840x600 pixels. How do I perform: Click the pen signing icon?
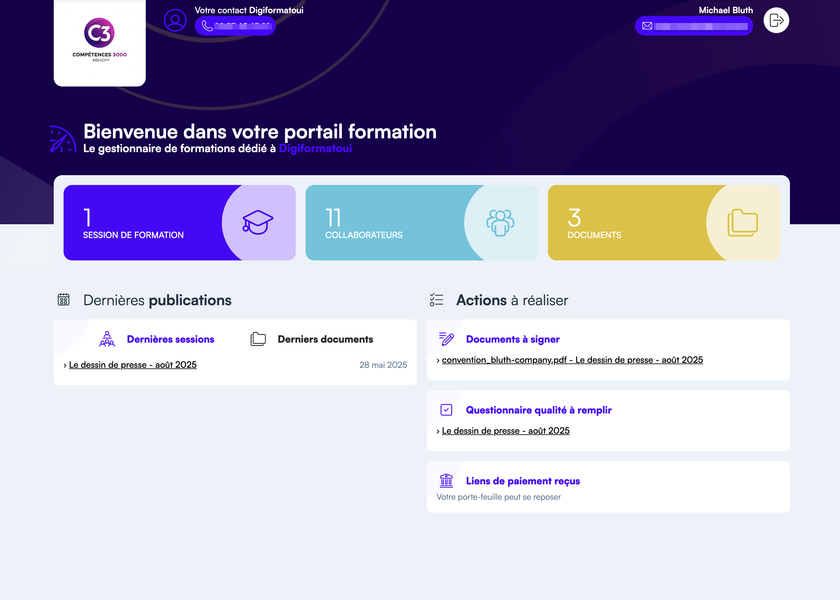coord(446,339)
